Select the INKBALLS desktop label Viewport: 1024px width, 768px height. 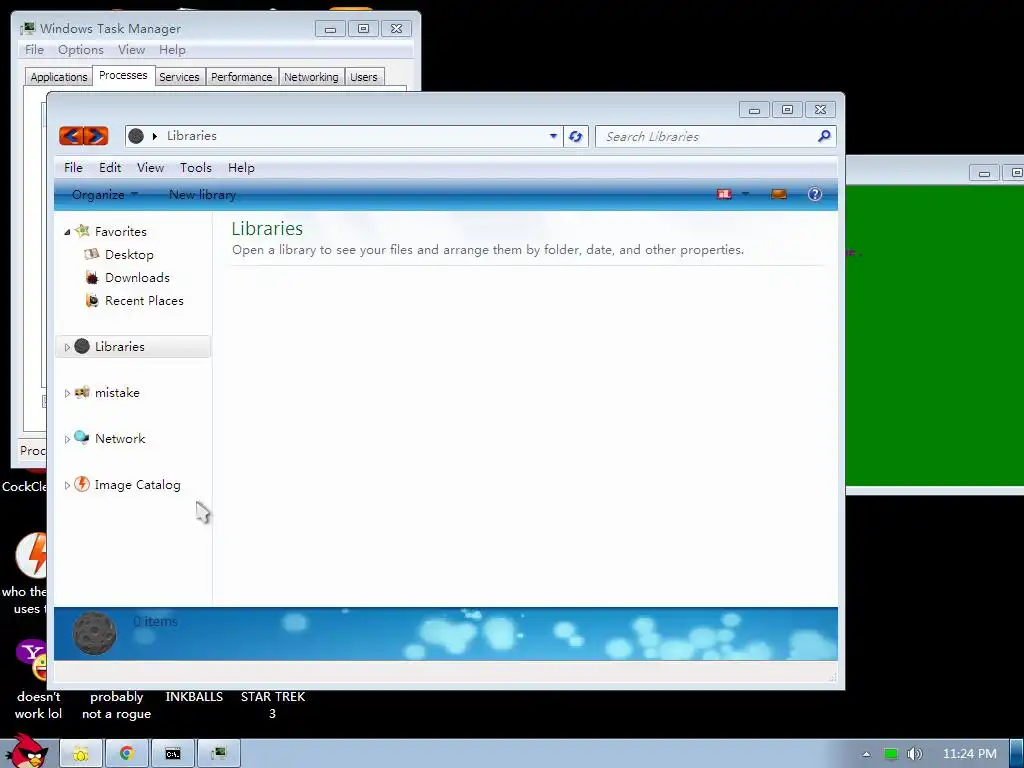coord(194,697)
